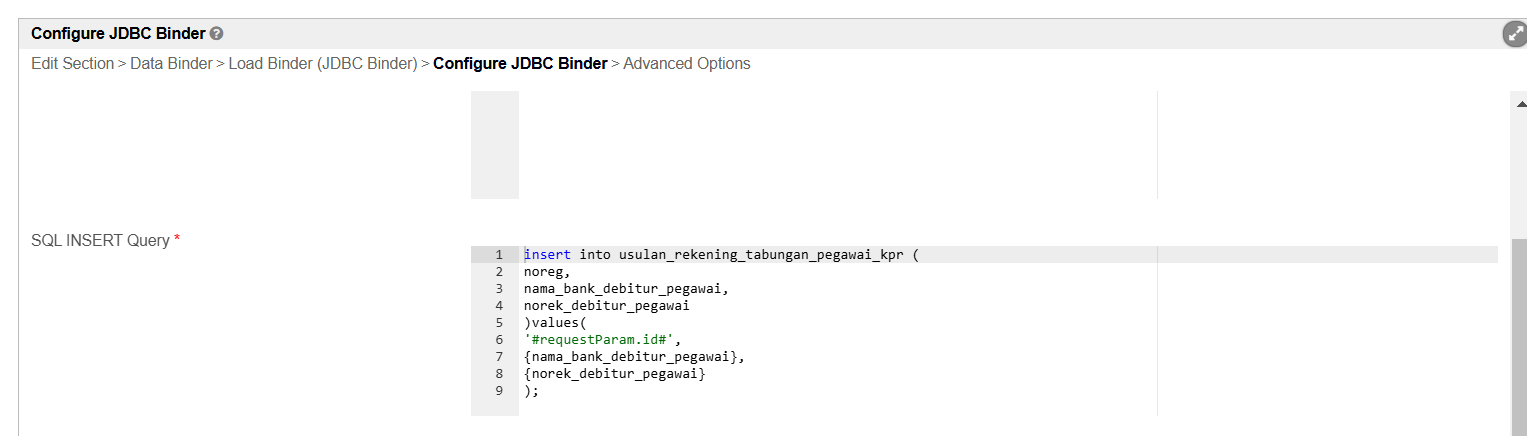The height and width of the screenshot is (436, 1527).
Task: Click the scrollbar up arrow
Action: [x=1520, y=103]
